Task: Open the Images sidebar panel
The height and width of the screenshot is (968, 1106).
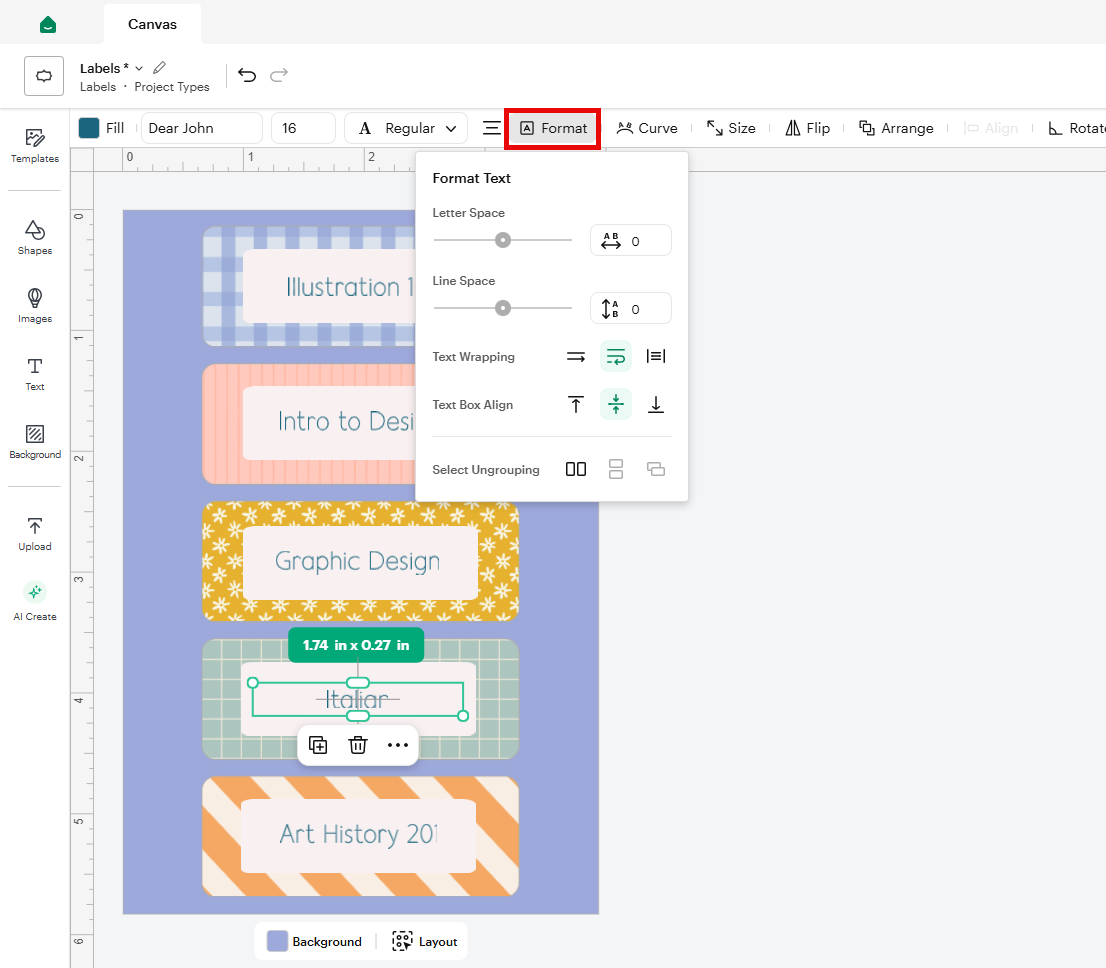Action: coord(35,306)
